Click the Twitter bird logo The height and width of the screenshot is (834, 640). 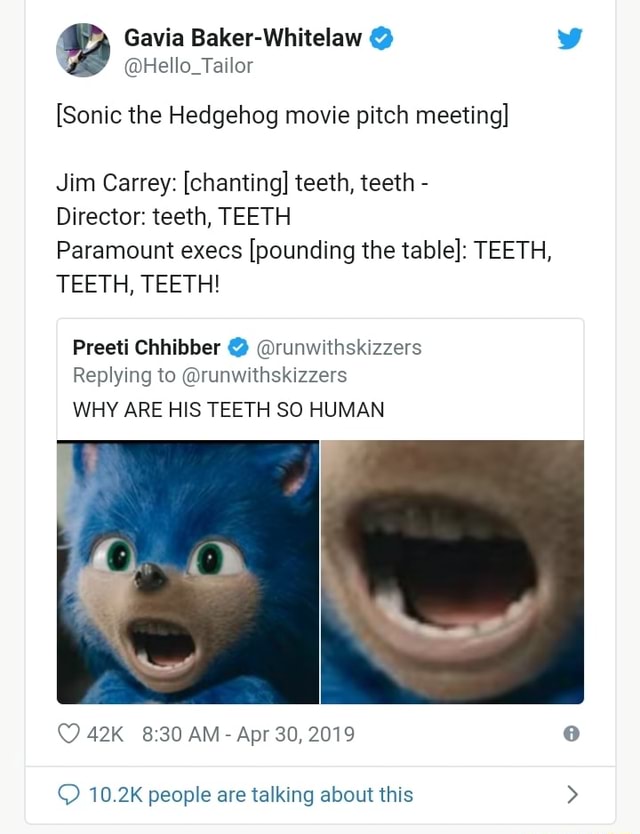[570, 39]
